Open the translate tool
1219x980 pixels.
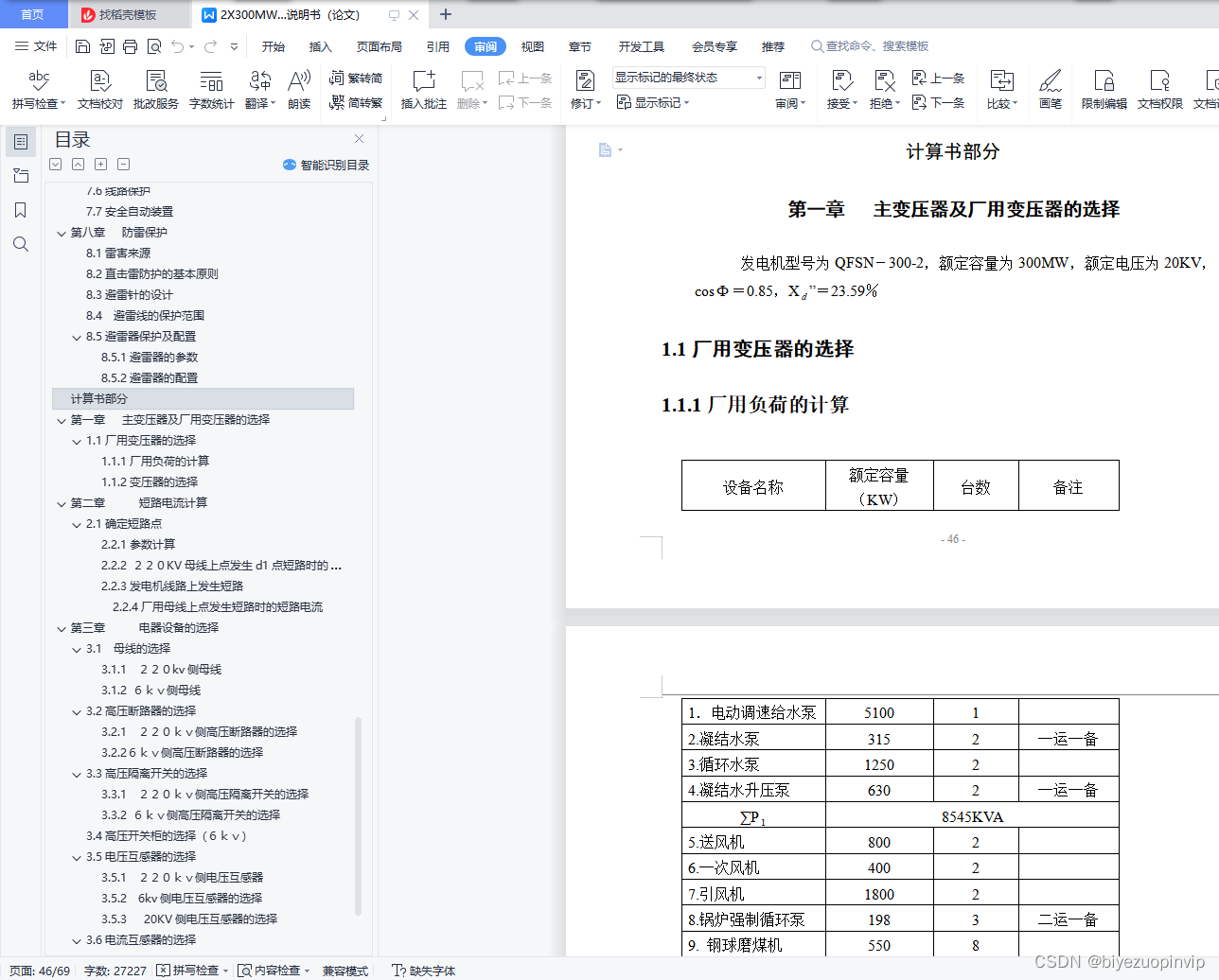(259, 90)
